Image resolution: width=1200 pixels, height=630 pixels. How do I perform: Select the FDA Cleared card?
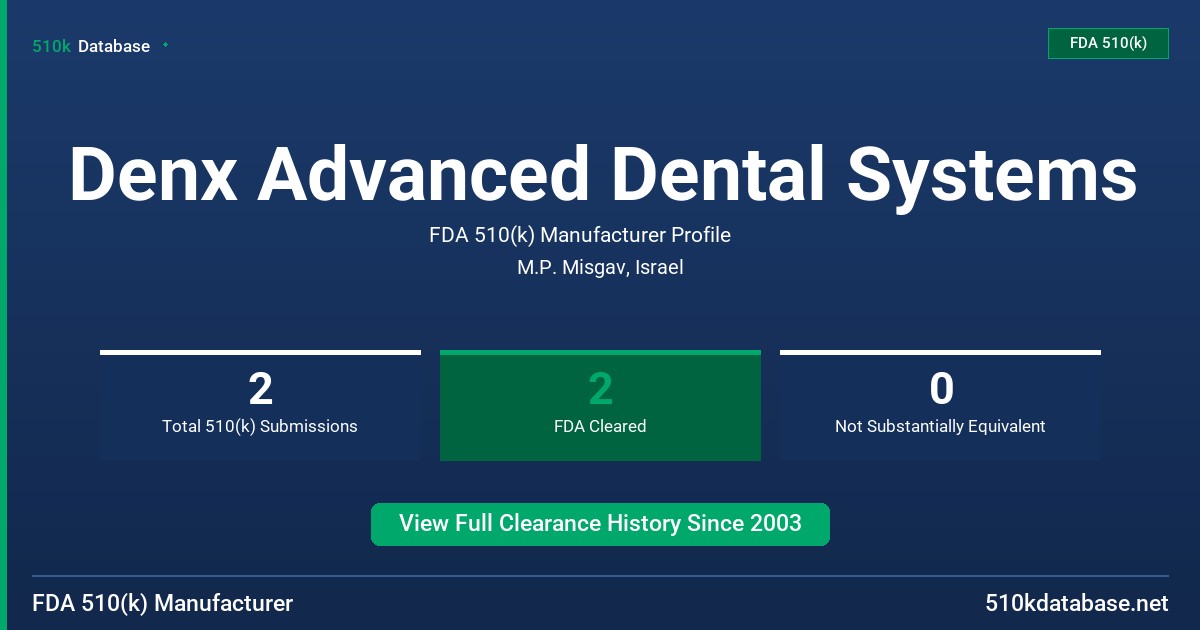tap(600, 405)
